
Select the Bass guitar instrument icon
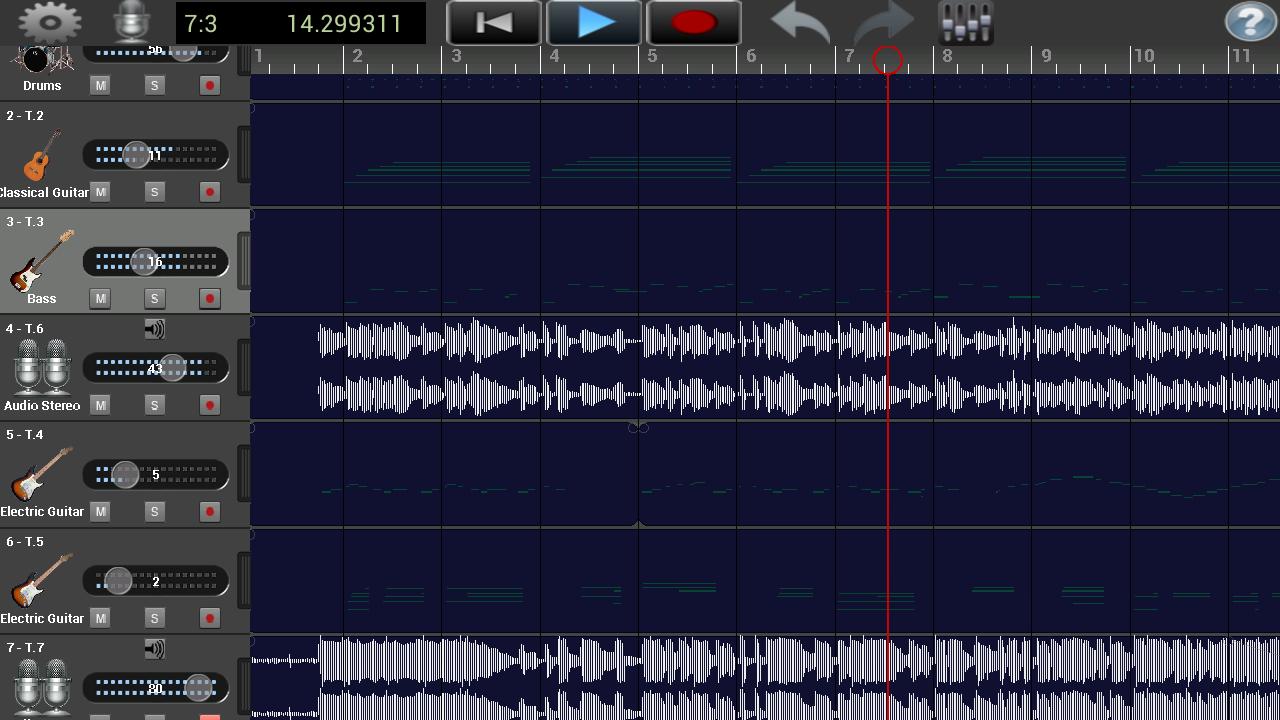coord(42,260)
